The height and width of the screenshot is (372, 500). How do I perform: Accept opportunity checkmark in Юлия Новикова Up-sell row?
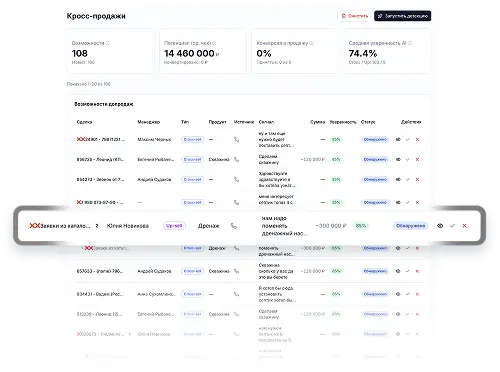[452, 226]
